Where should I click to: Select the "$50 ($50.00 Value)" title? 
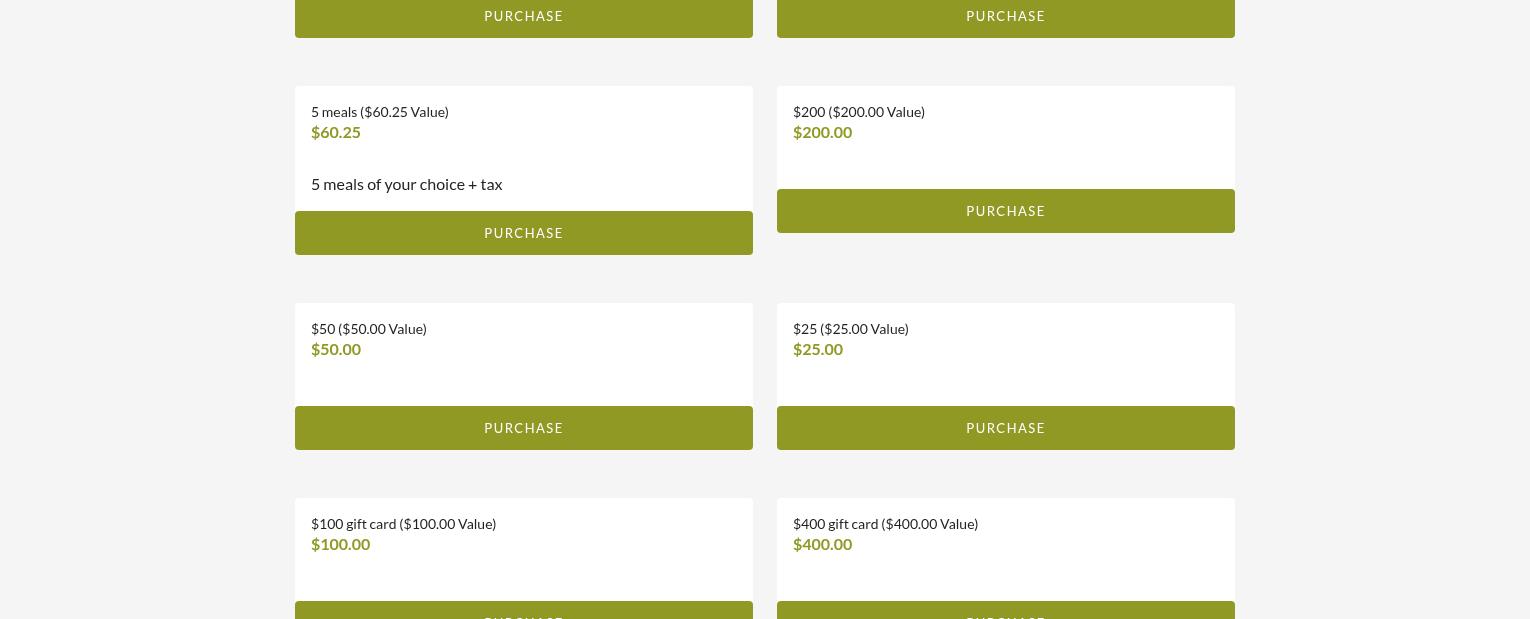pyautogui.click(x=369, y=329)
